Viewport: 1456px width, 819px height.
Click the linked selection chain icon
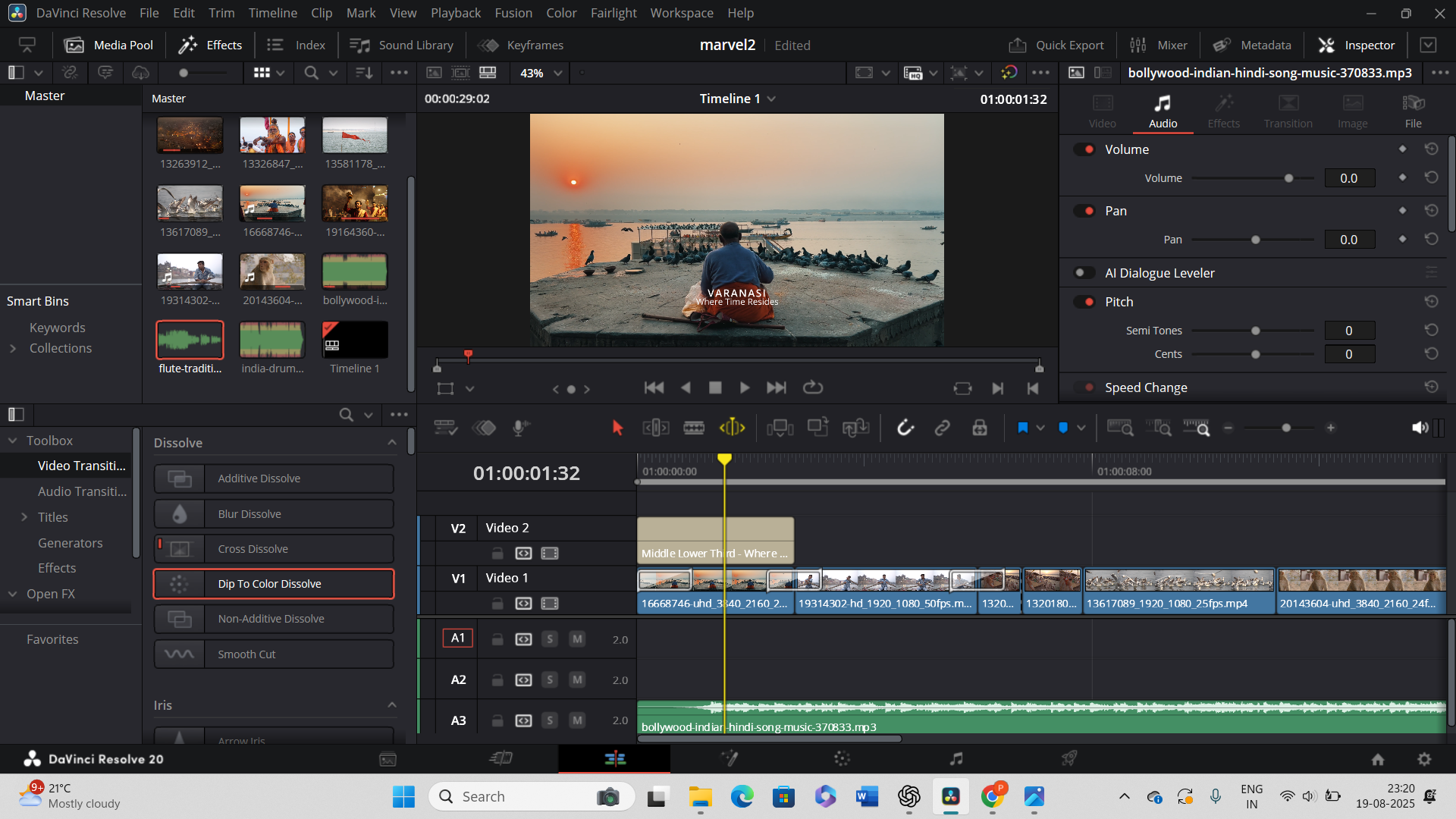pyautogui.click(x=942, y=428)
